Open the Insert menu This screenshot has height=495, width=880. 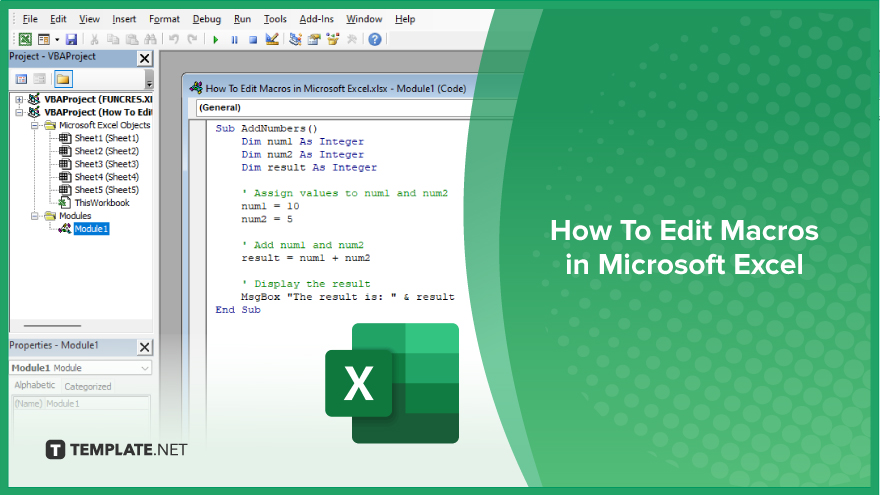coord(124,19)
